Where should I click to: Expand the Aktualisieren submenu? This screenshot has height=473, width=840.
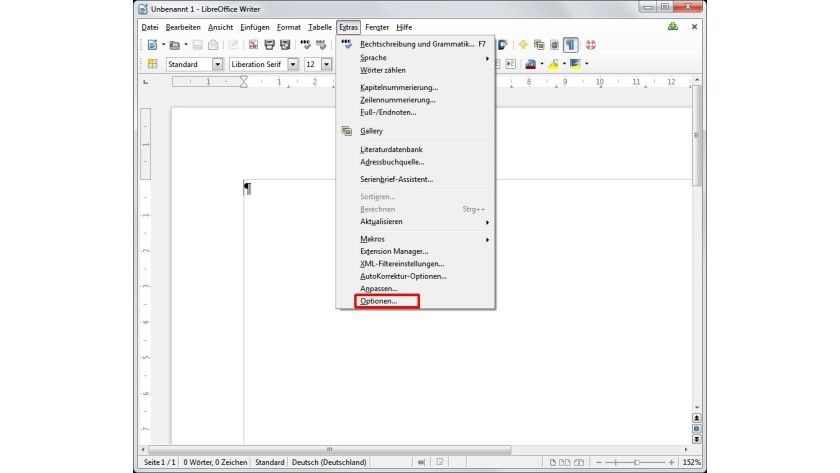(415, 222)
